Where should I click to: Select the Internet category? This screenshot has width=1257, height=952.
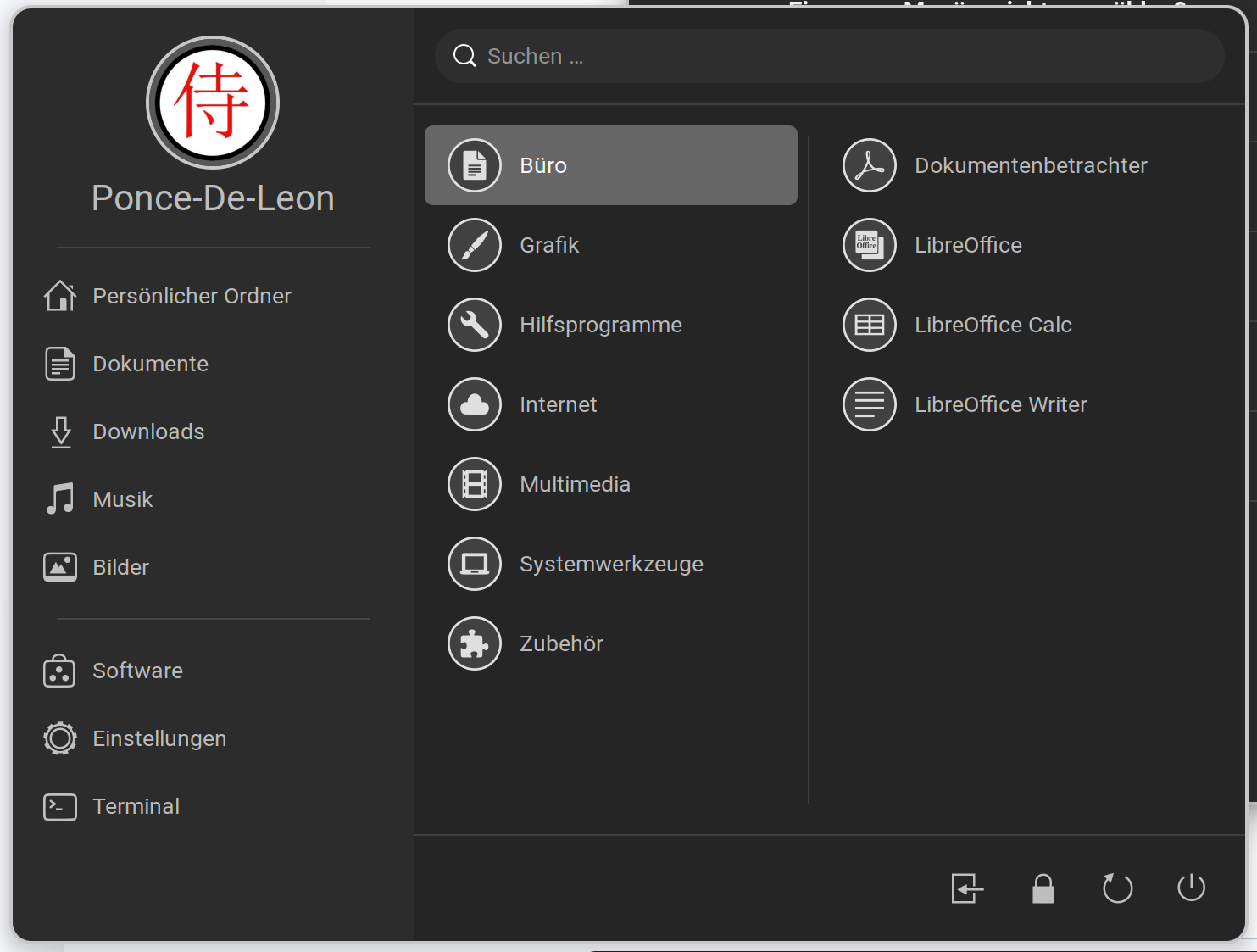557,404
